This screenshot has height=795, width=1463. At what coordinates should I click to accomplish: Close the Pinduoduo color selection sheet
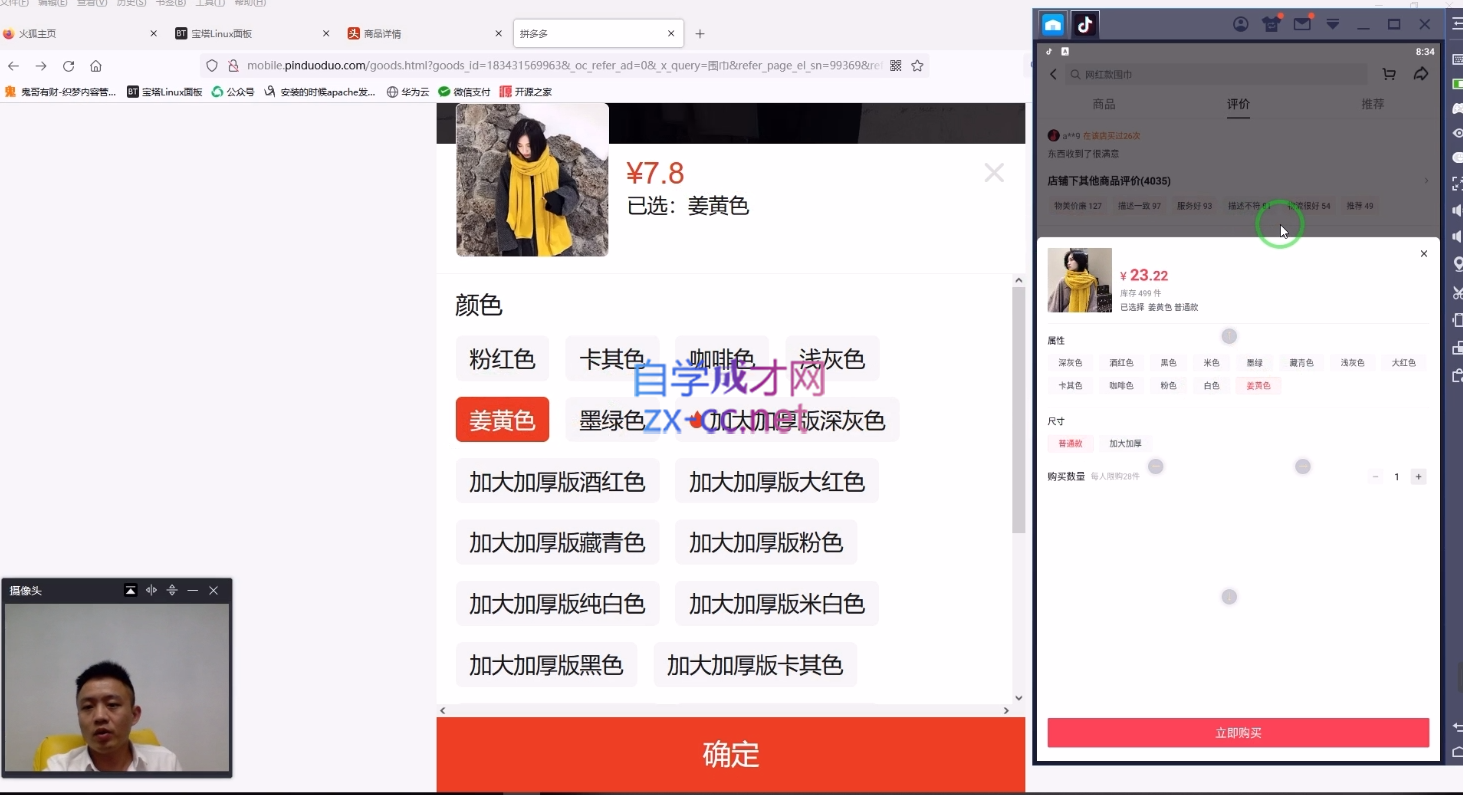click(x=994, y=173)
